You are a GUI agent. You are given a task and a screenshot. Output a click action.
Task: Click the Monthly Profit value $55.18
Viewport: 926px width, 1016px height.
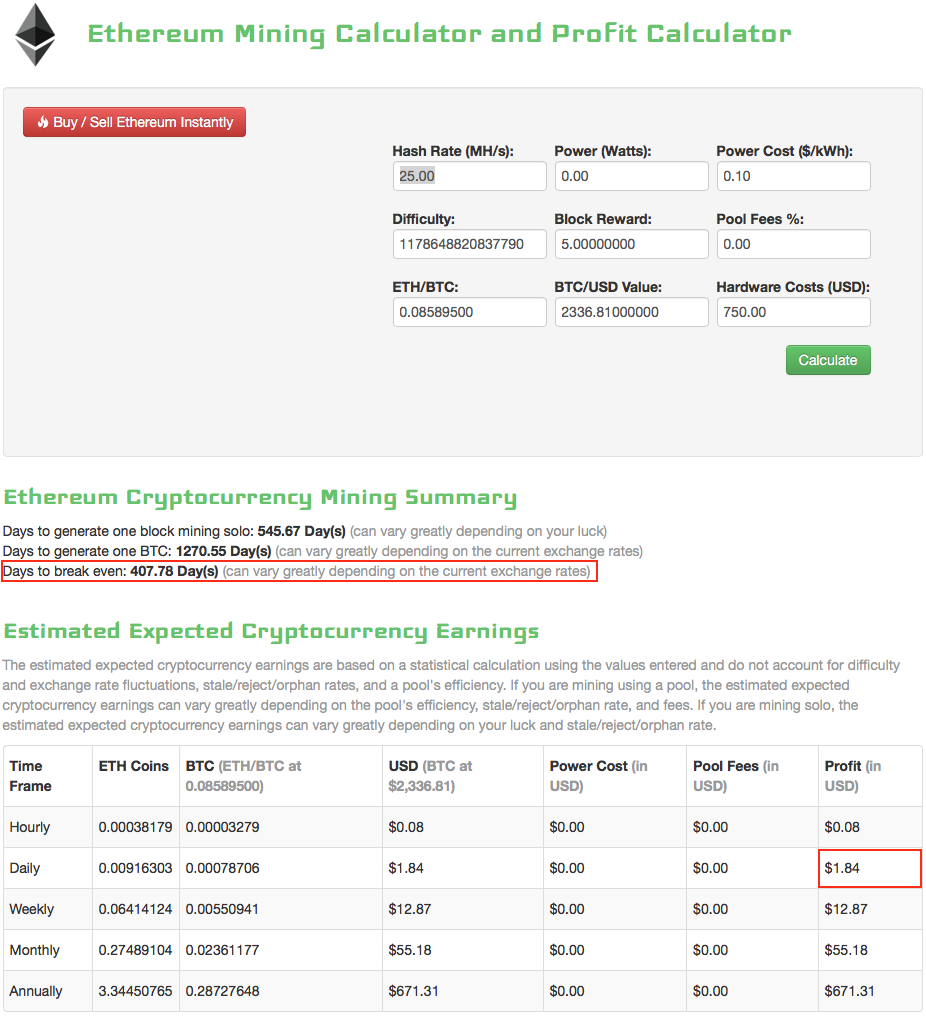point(846,950)
